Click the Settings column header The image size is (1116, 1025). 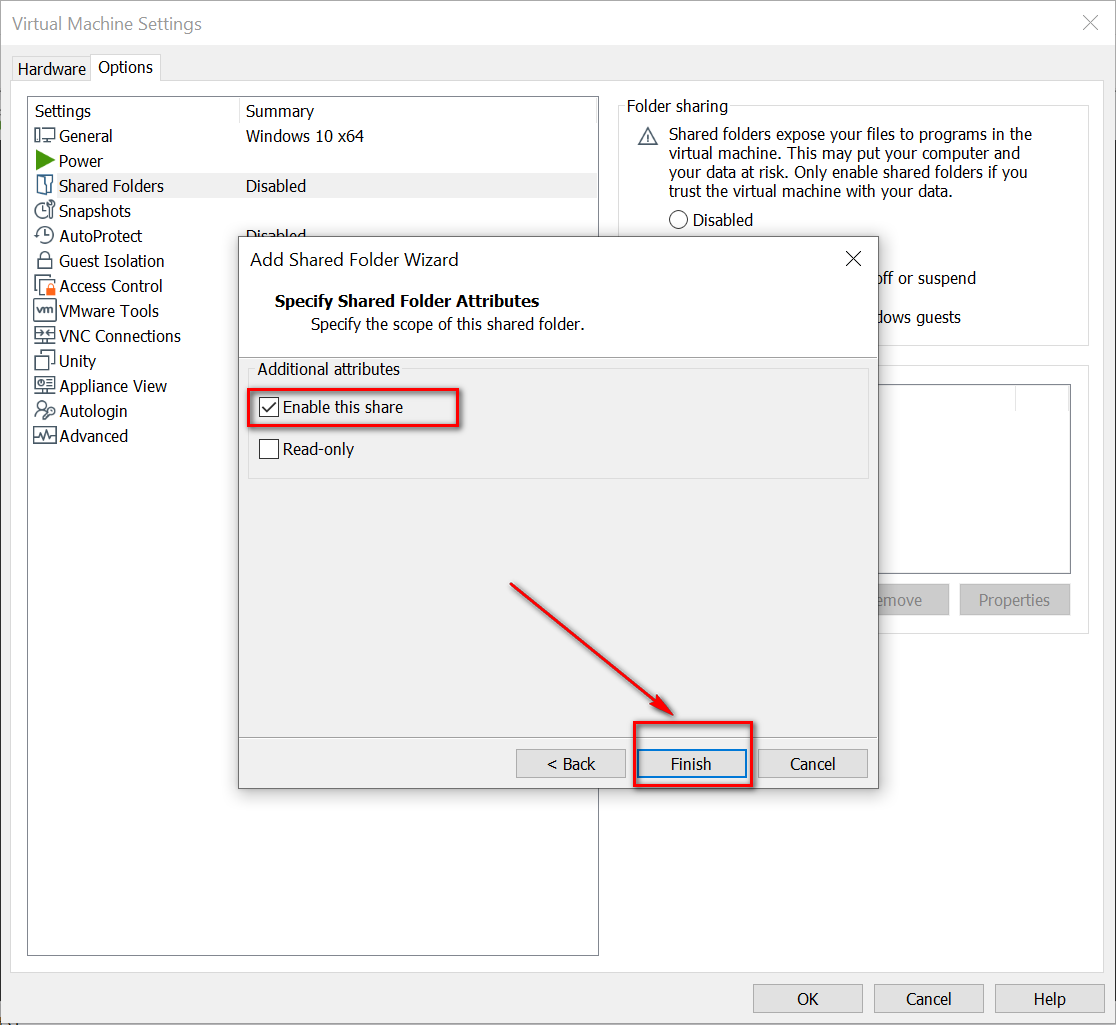click(x=63, y=111)
